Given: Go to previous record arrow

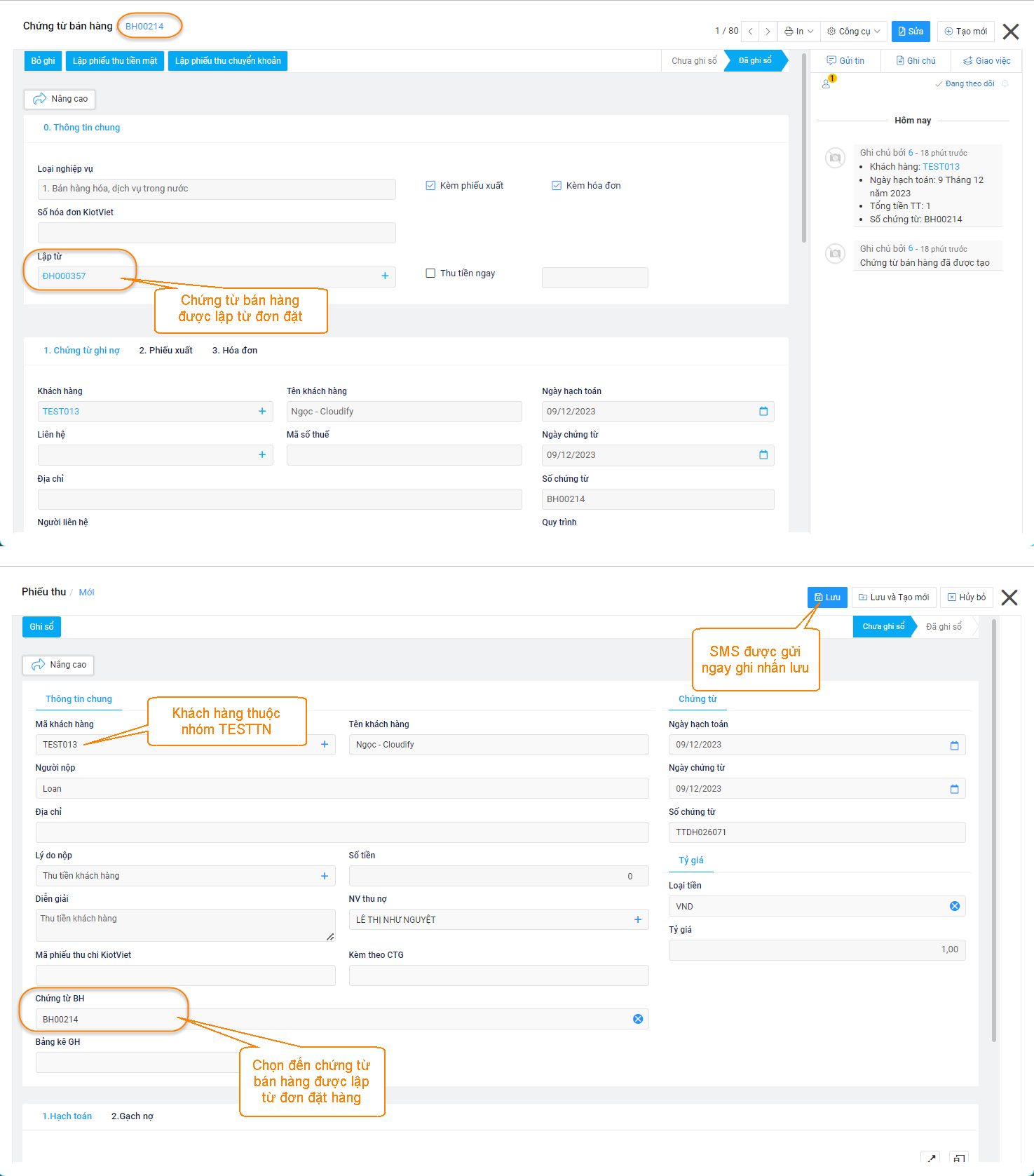Looking at the screenshot, I should click(x=750, y=32).
